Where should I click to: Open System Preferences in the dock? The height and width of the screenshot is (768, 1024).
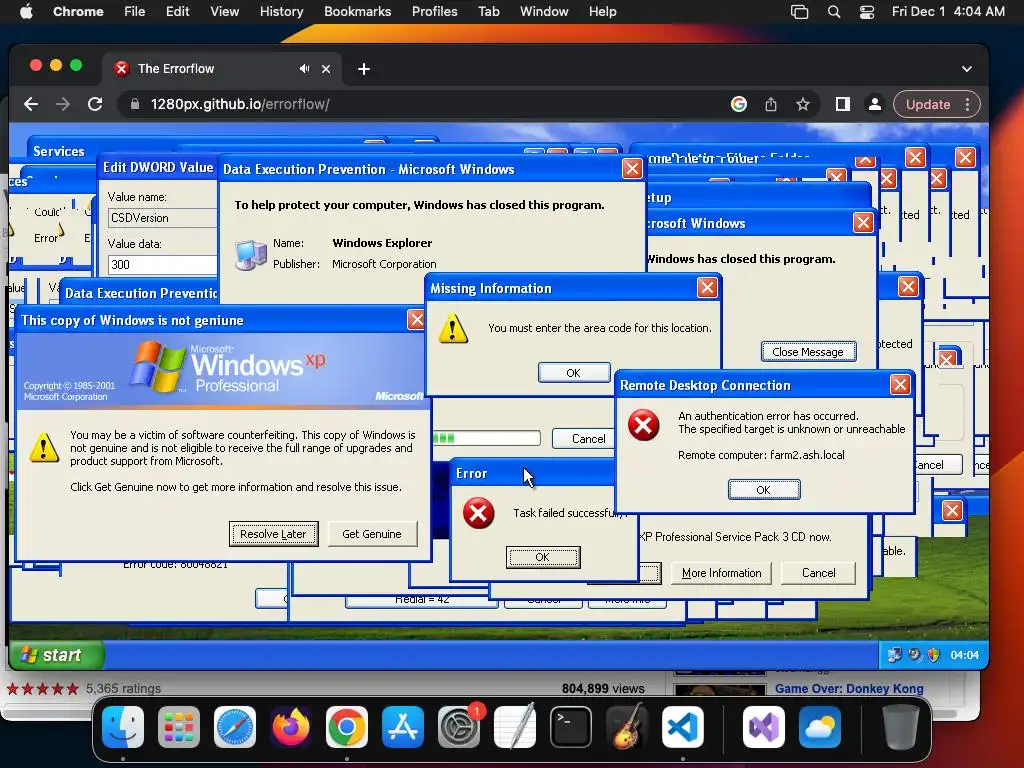pyautogui.click(x=458, y=727)
